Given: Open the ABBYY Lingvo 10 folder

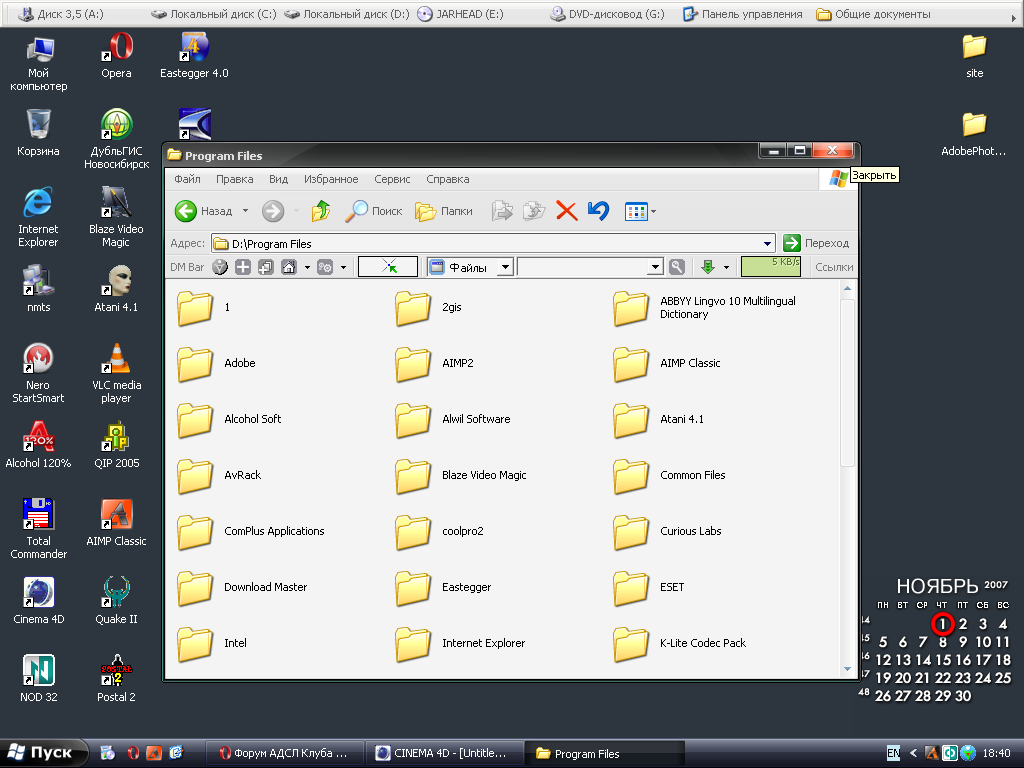Looking at the screenshot, I should tap(705, 308).
